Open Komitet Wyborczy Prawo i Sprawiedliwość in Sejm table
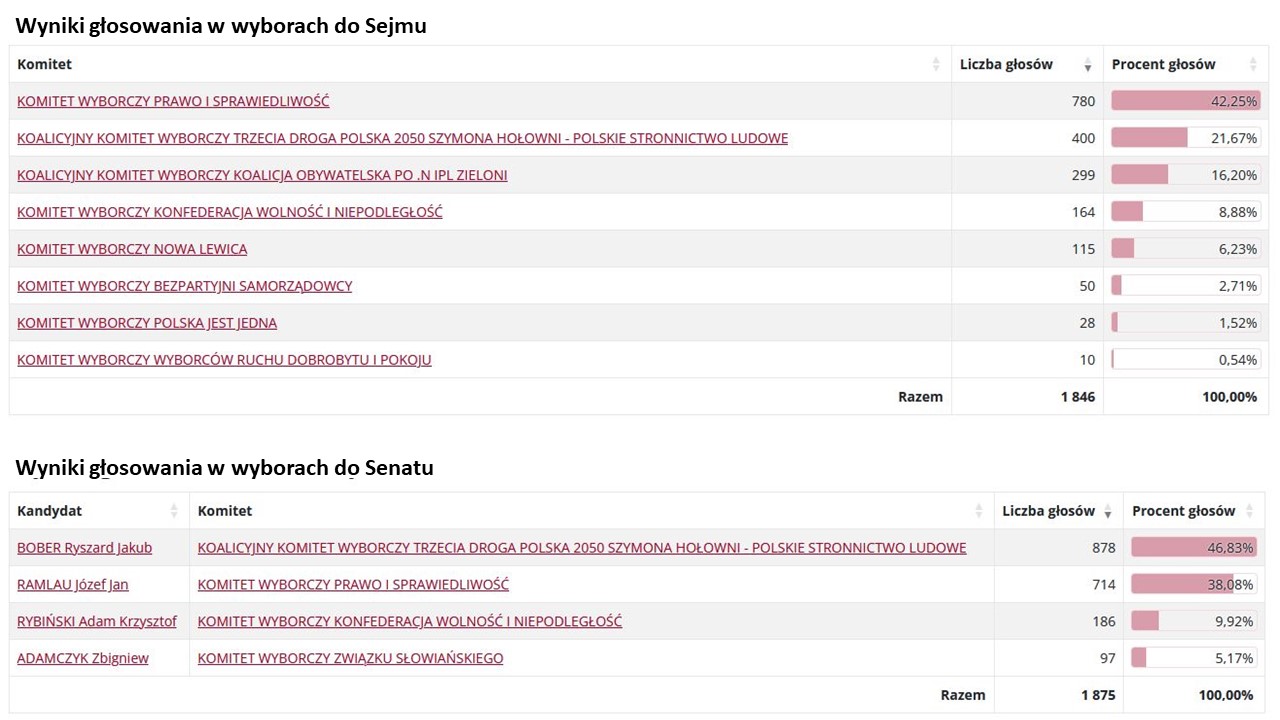 pos(173,101)
